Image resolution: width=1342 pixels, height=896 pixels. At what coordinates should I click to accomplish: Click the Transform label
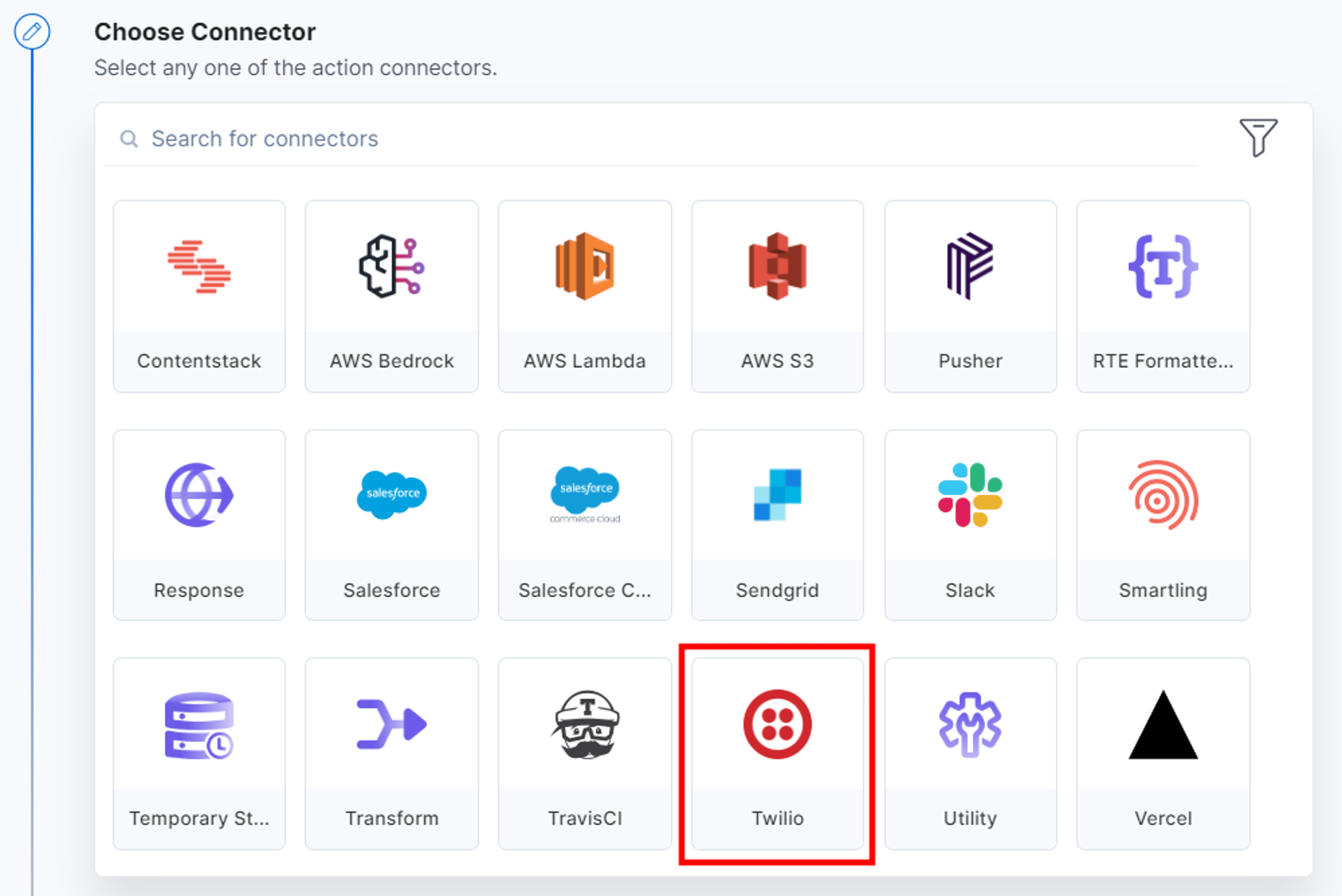click(x=391, y=818)
